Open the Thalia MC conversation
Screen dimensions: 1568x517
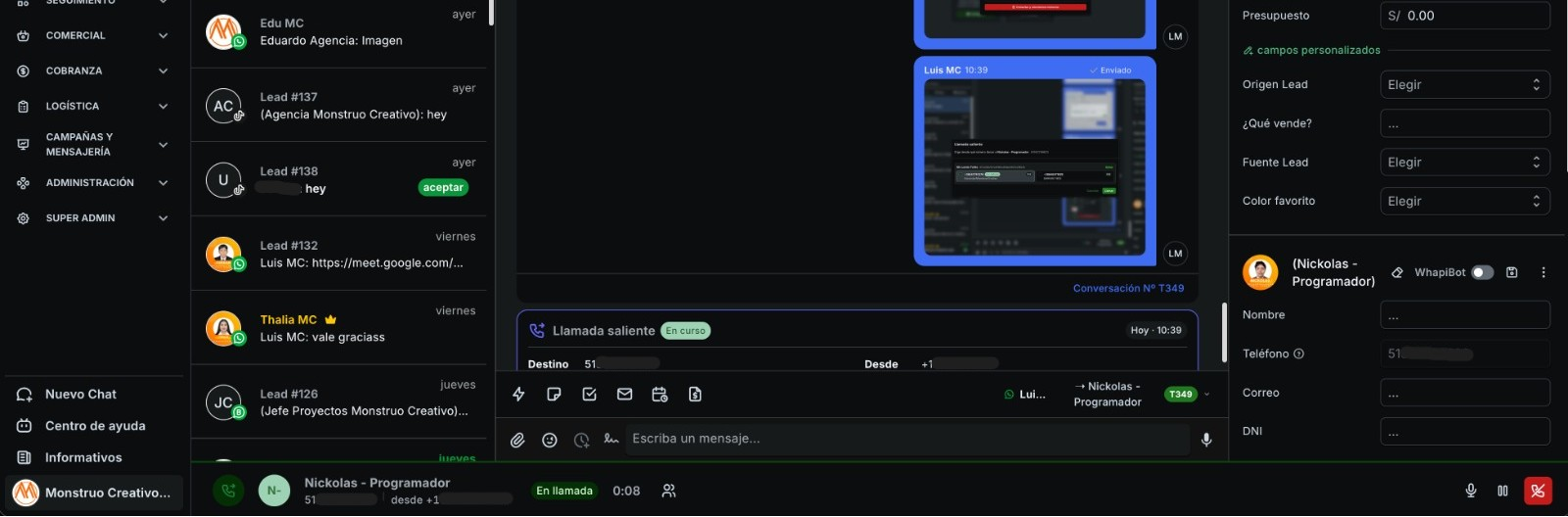click(338, 328)
